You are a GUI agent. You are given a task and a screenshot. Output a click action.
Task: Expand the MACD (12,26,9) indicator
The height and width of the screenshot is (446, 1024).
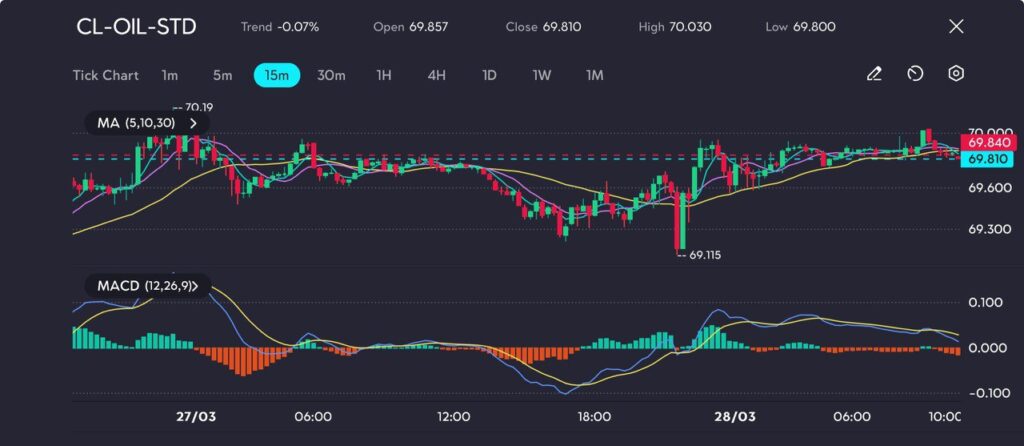tap(147, 287)
